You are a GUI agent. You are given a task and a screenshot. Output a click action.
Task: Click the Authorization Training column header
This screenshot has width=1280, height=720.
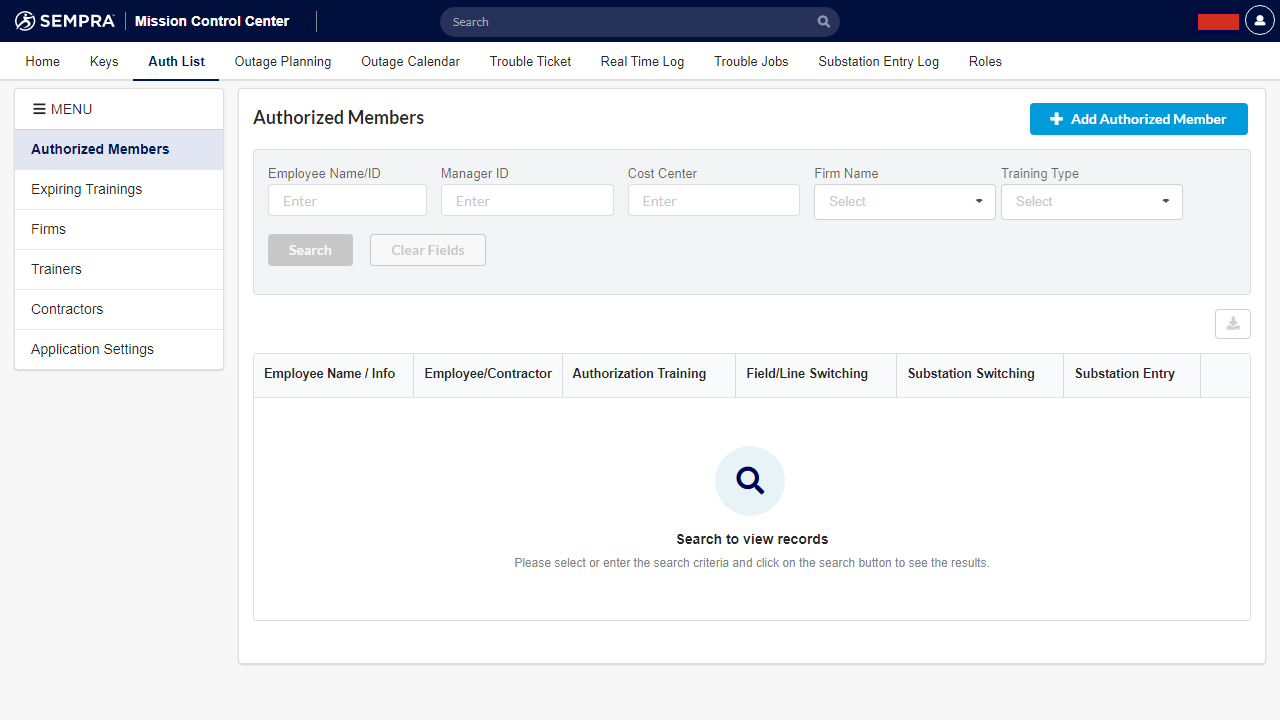point(639,374)
